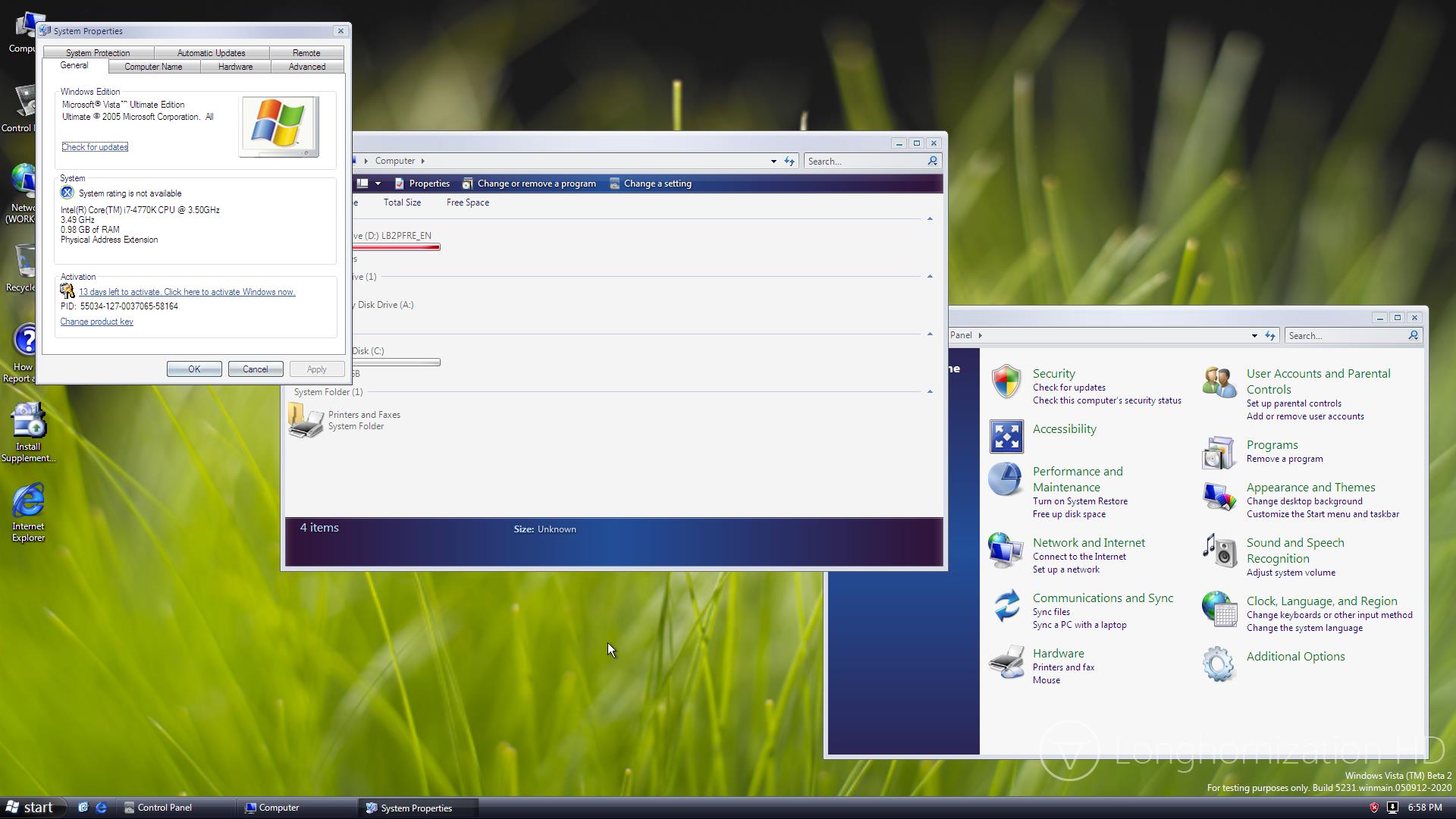Viewport: 1456px width, 819px height.
Task: Click the Accessibility category icon
Action: (1006, 437)
